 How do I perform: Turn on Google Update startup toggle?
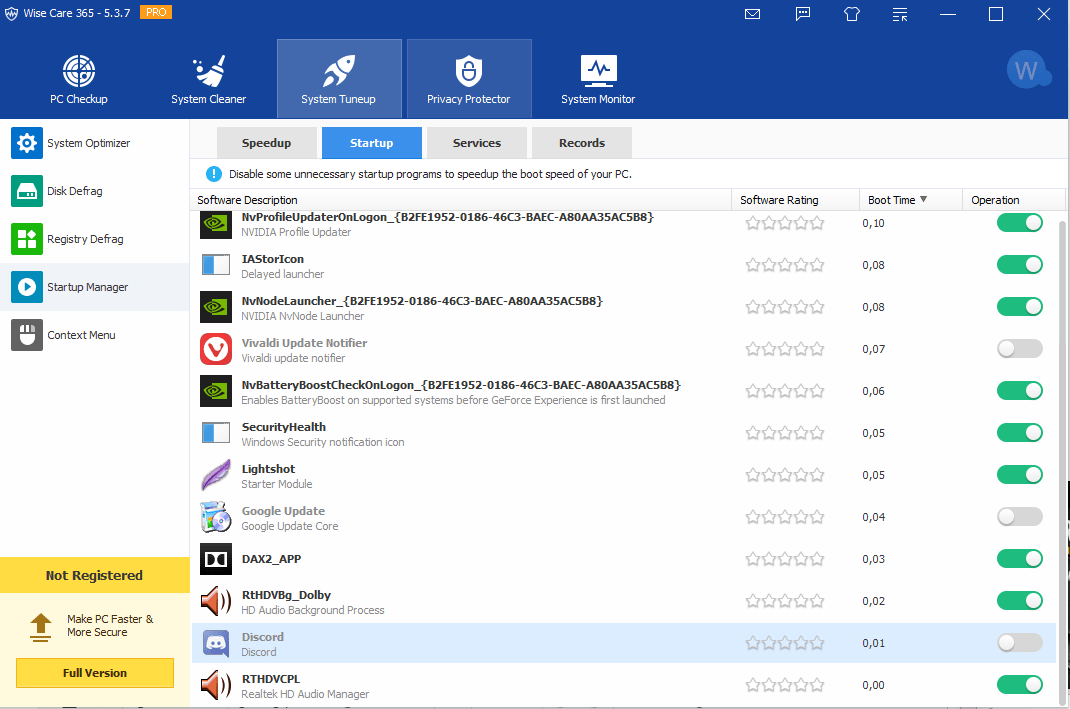pos(1019,517)
